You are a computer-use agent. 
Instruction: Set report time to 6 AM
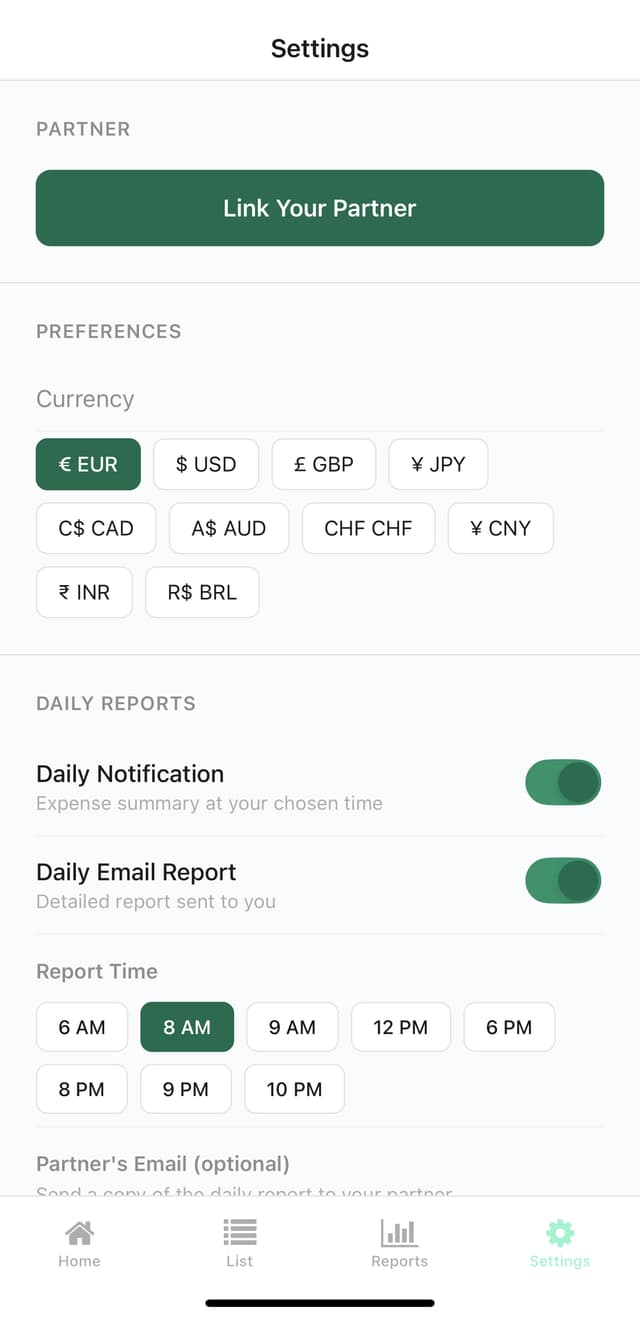(81, 1027)
